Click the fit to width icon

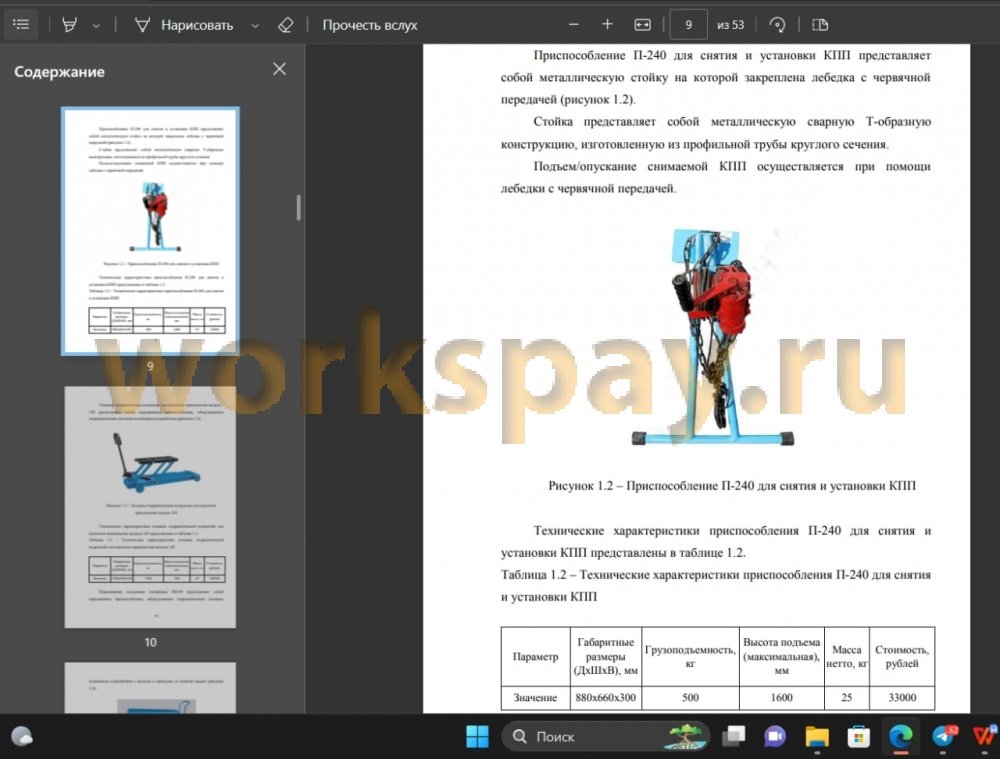pyautogui.click(x=642, y=25)
